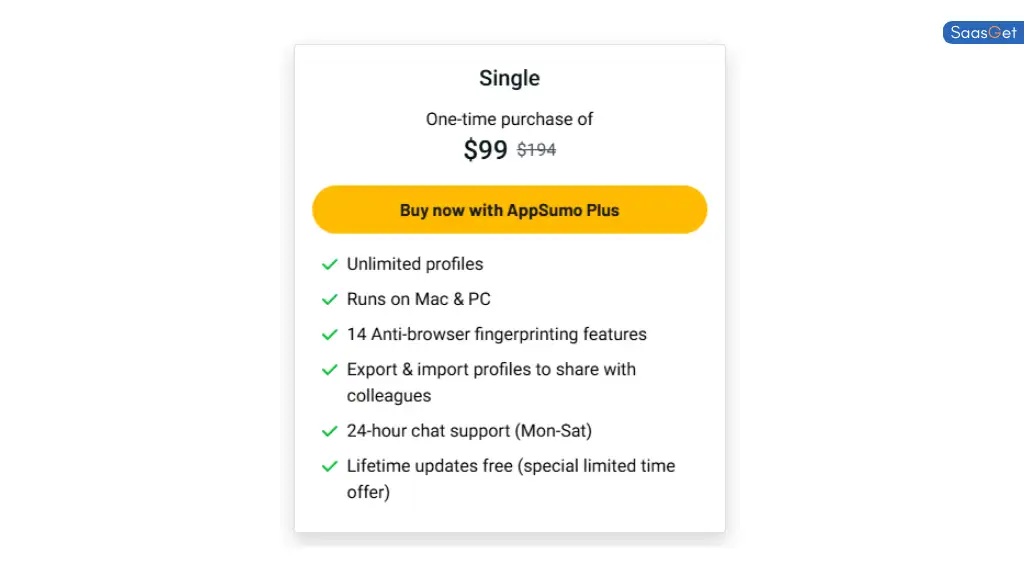1024x576 pixels.
Task: Click the checkmark next to Export & import profiles
Action: (x=330, y=369)
